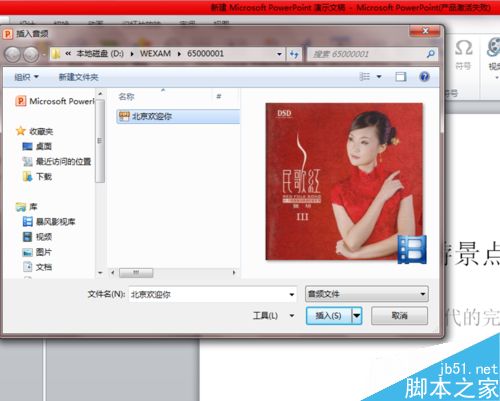Open the 暴风影视库 library

[x=49, y=222]
